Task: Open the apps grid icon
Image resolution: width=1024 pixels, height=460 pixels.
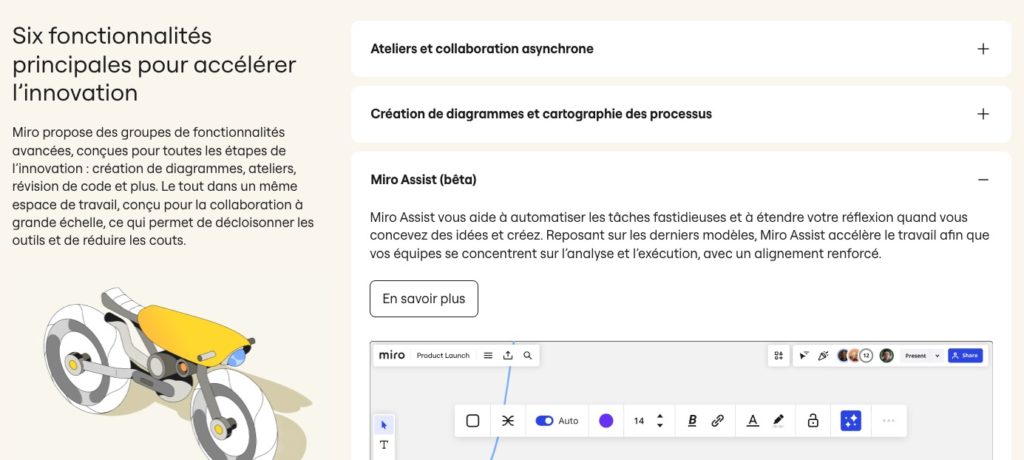Action: click(778, 355)
